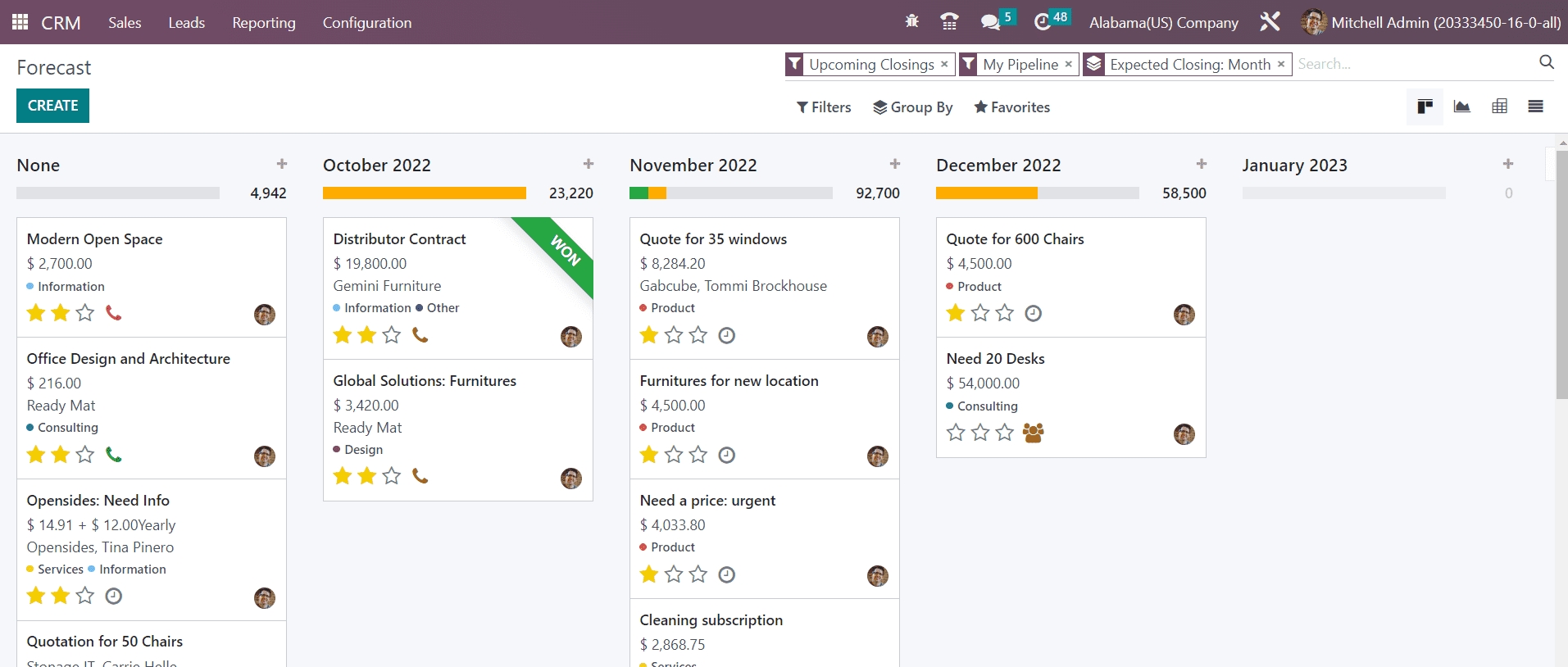
Task: Open the Configuration menu
Action: [367, 22]
